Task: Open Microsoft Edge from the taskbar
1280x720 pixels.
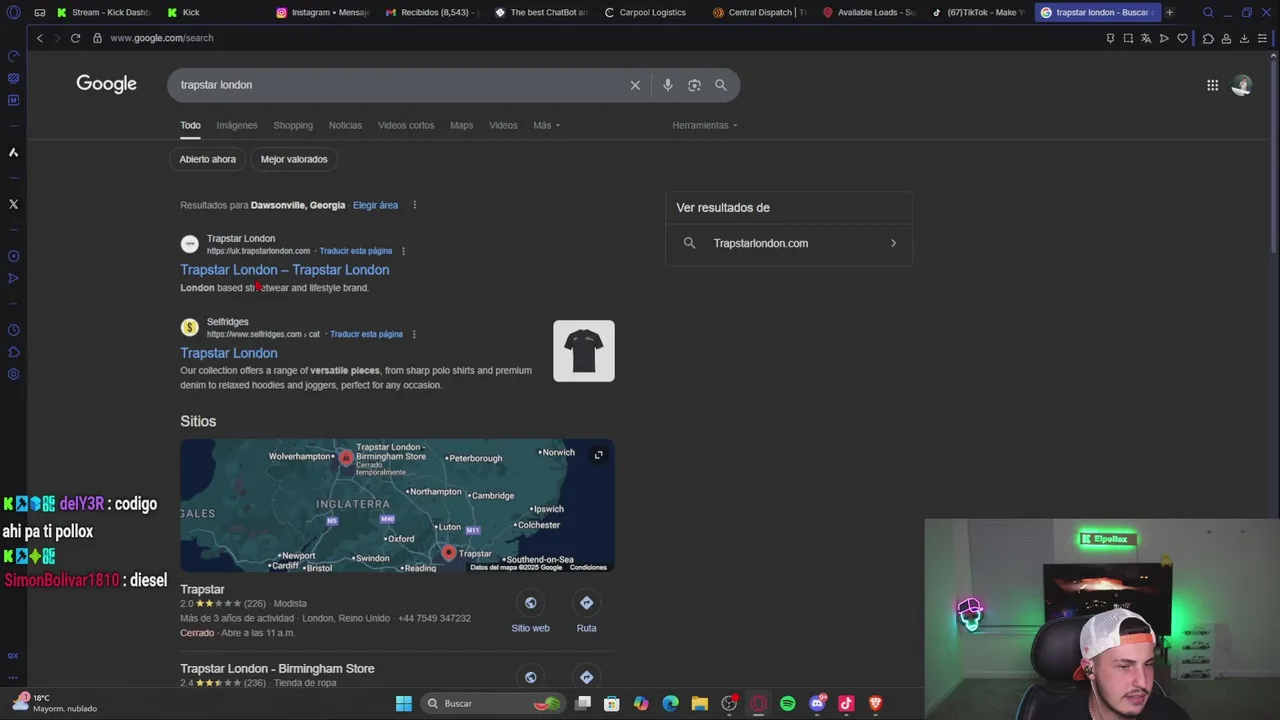Action: pyautogui.click(x=671, y=703)
